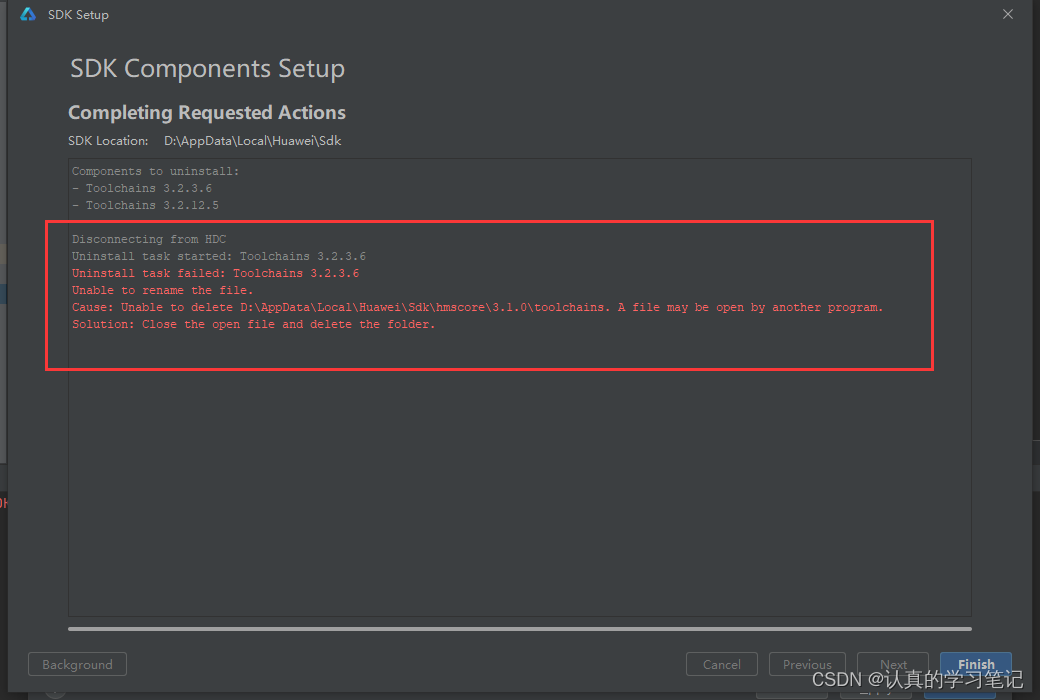The width and height of the screenshot is (1040, 700).
Task: Click the Cancel button
Action: pos(722,664)
